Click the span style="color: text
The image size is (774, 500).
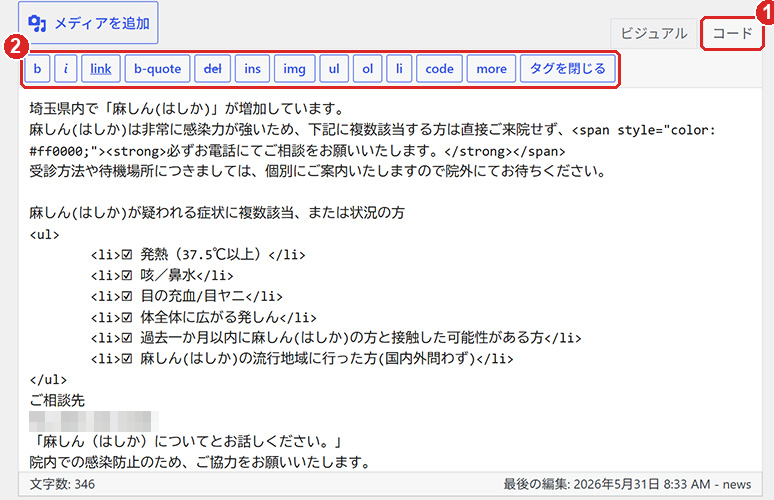point(644,130)
